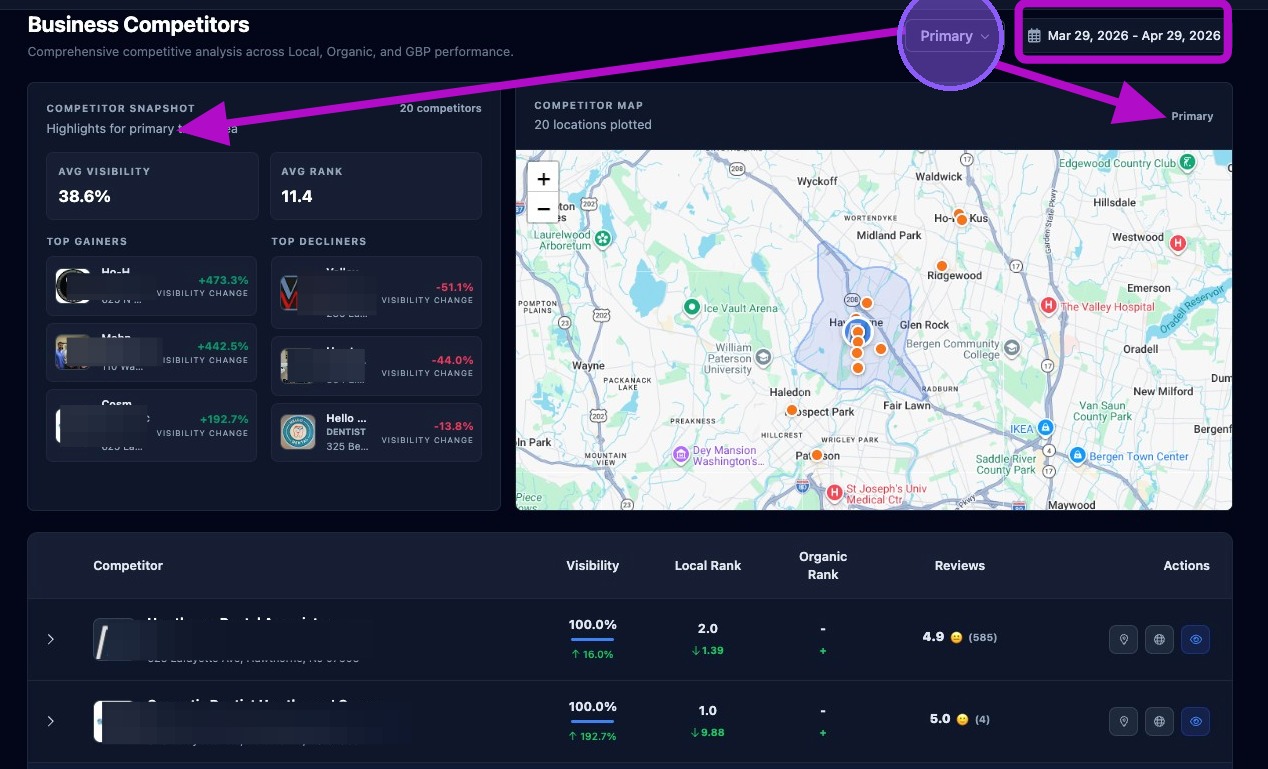Click location pin icon for 585-review row
This screenshot has width=1268, height=769.
pyautogui.click(x=1124, y=640)
